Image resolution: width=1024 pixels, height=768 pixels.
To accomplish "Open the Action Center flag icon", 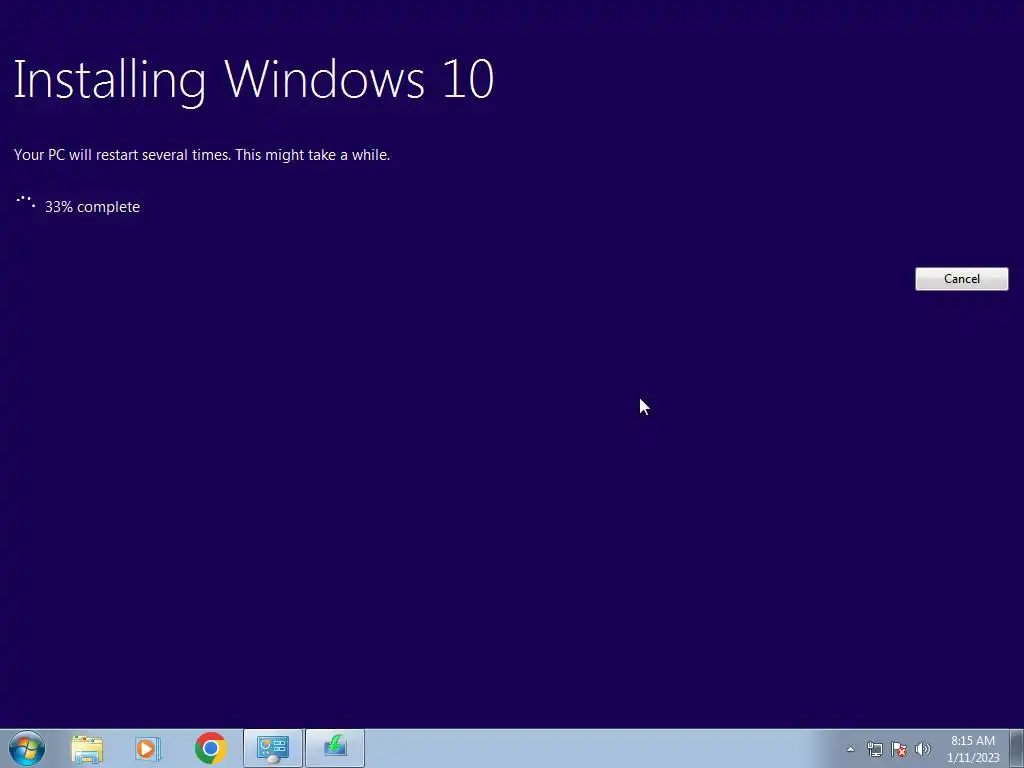I will pos(899,749).
